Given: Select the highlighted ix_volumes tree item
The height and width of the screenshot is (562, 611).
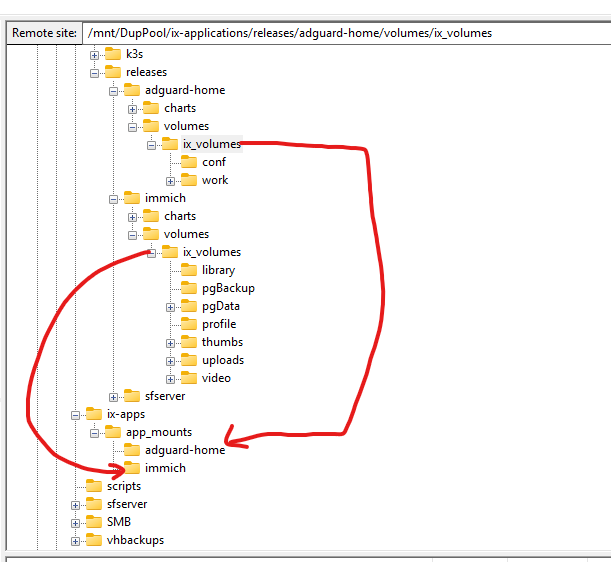Looking at the screenshot, I should [x=212, y=144].
